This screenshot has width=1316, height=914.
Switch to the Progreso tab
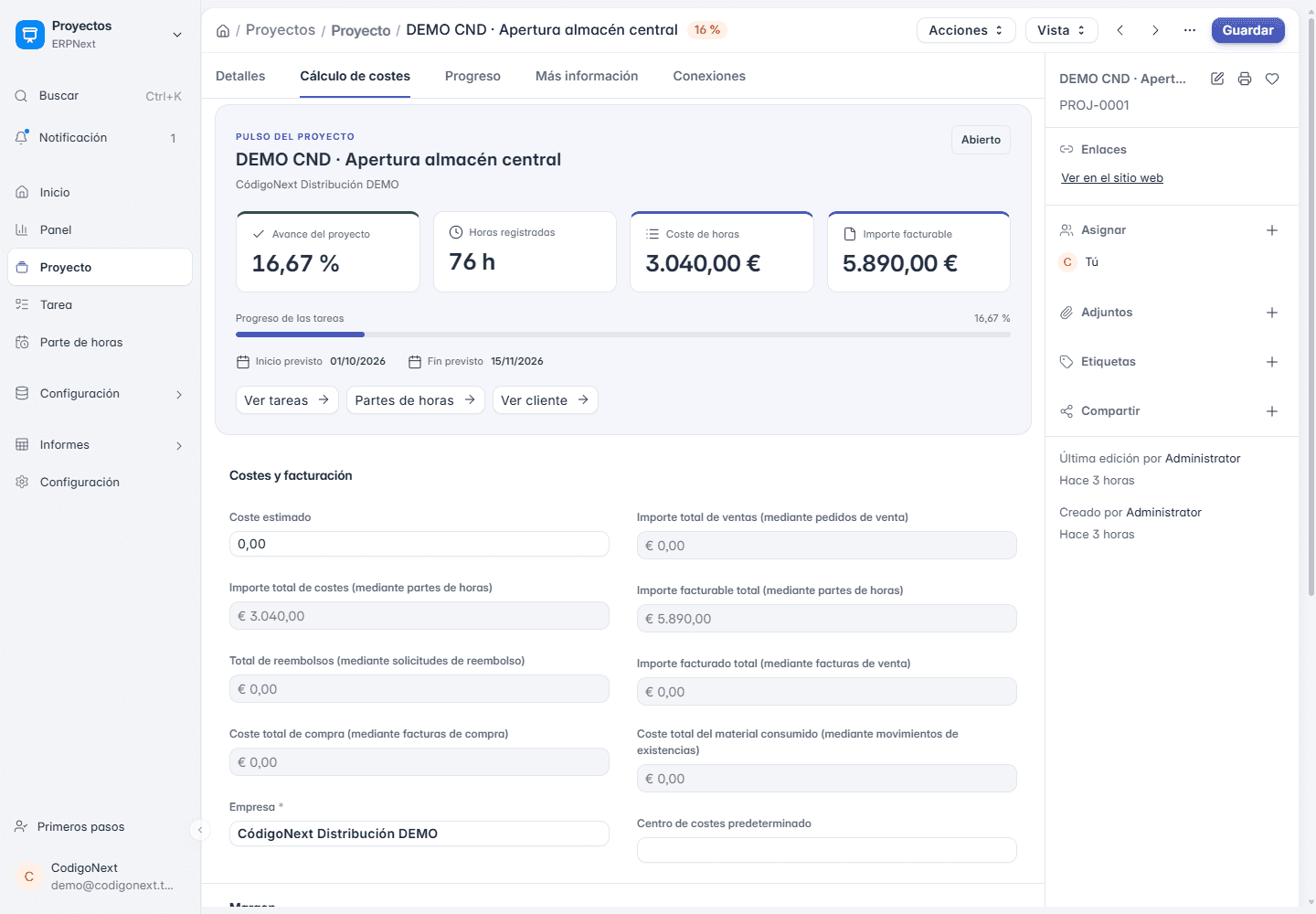[472, 76]
